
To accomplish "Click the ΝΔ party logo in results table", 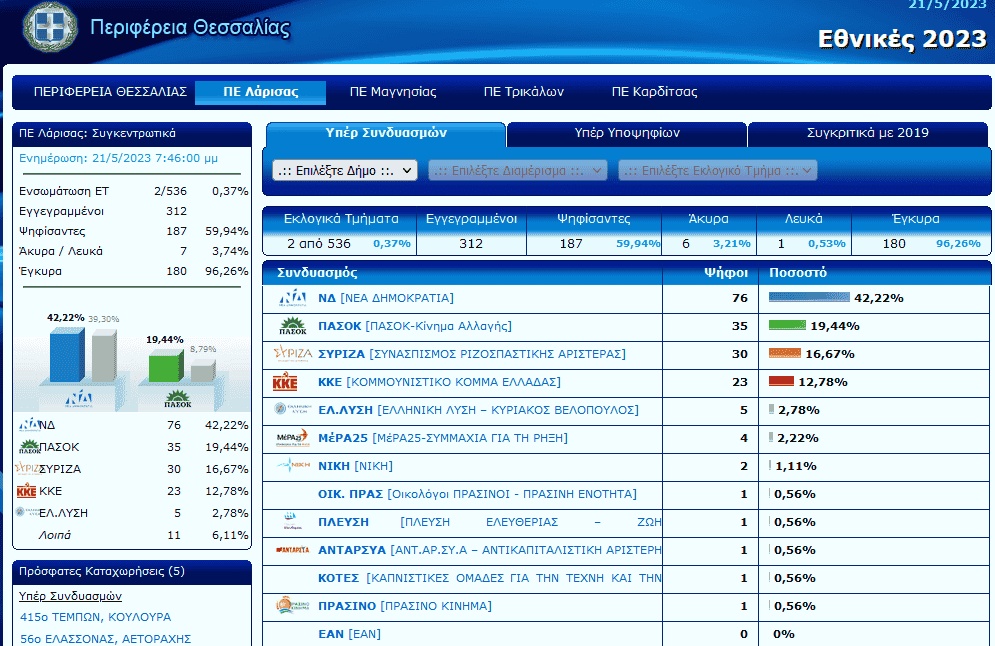I will click(x=292, y=298).
